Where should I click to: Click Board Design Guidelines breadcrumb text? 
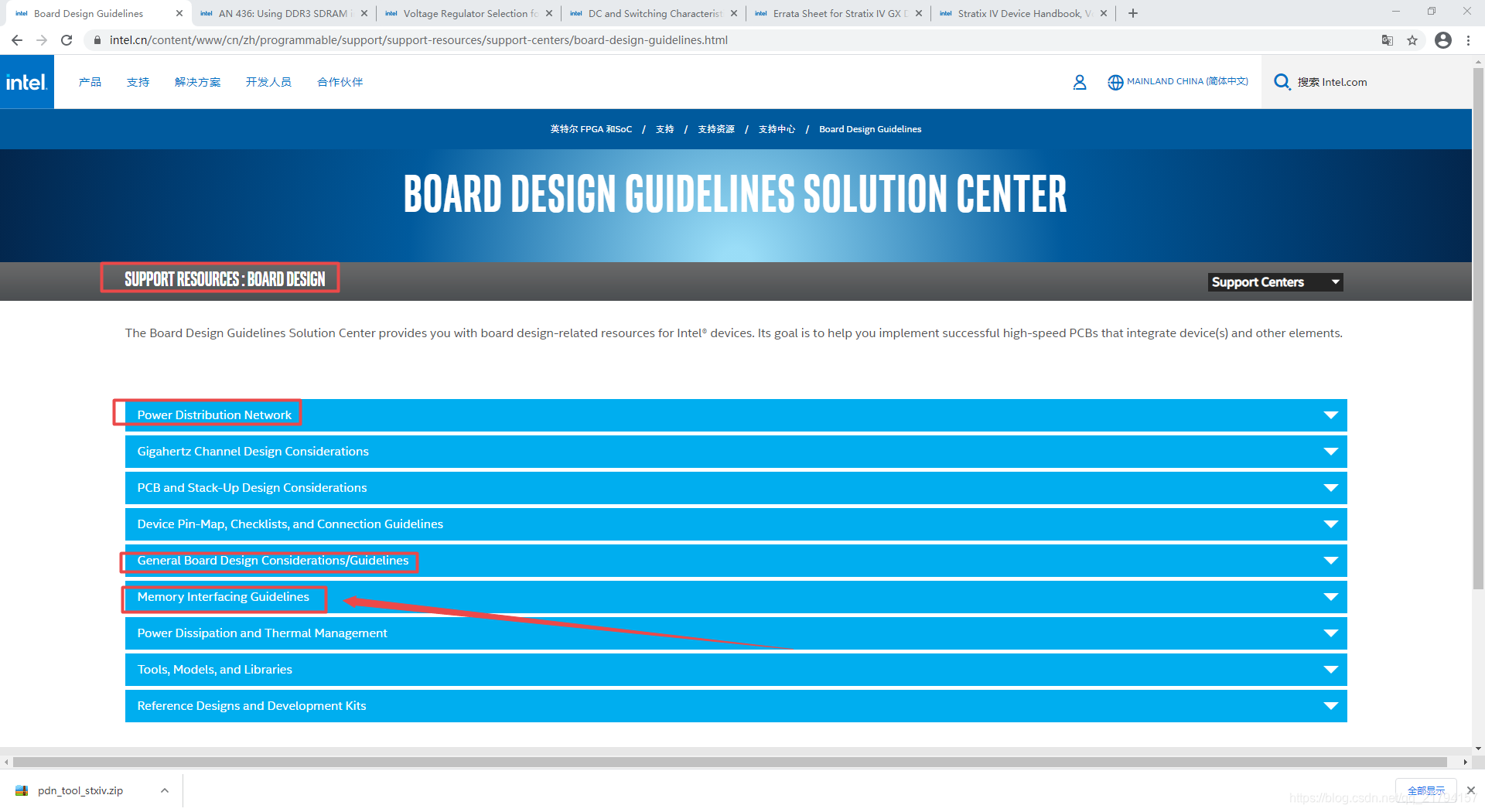pos(870,129)
